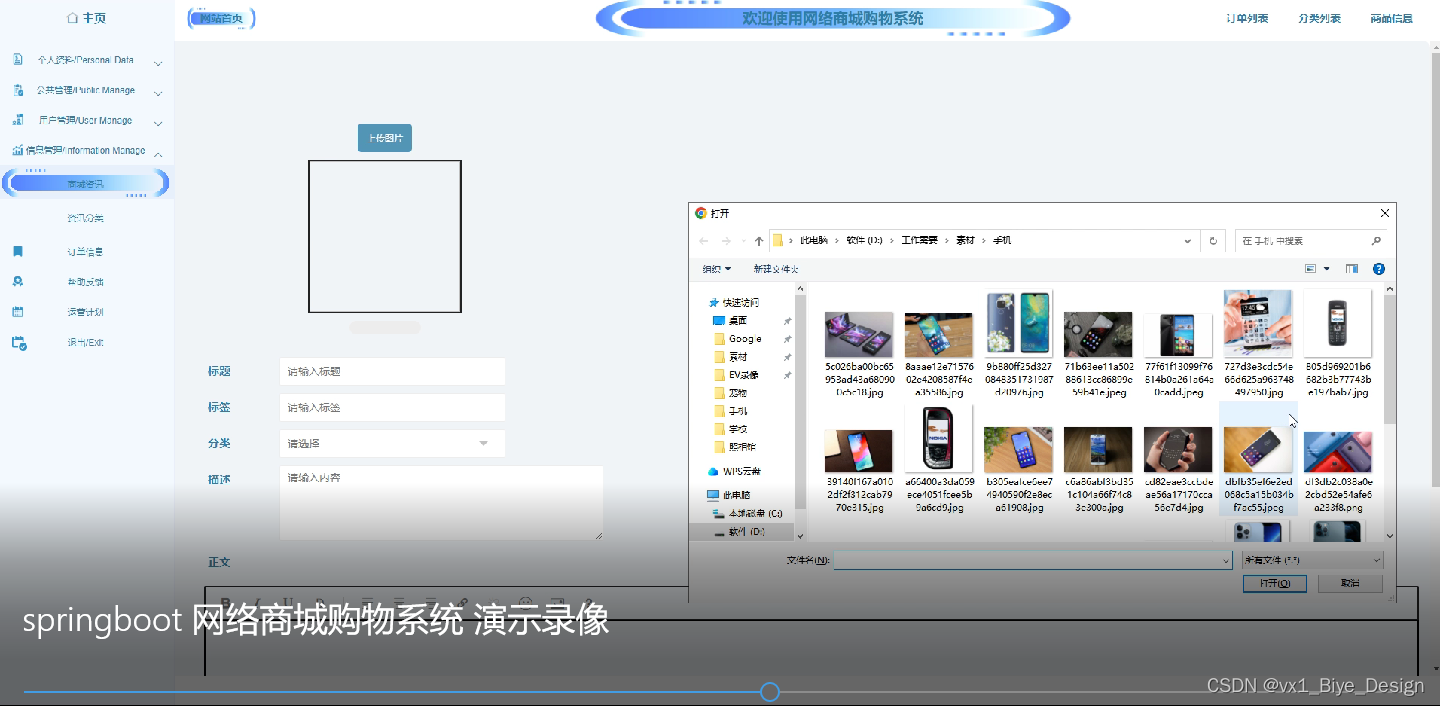Select 此电脑 in dialog tree
Image resolution: width=1440 pixels, height=706 pixels.
coord(728,495)
